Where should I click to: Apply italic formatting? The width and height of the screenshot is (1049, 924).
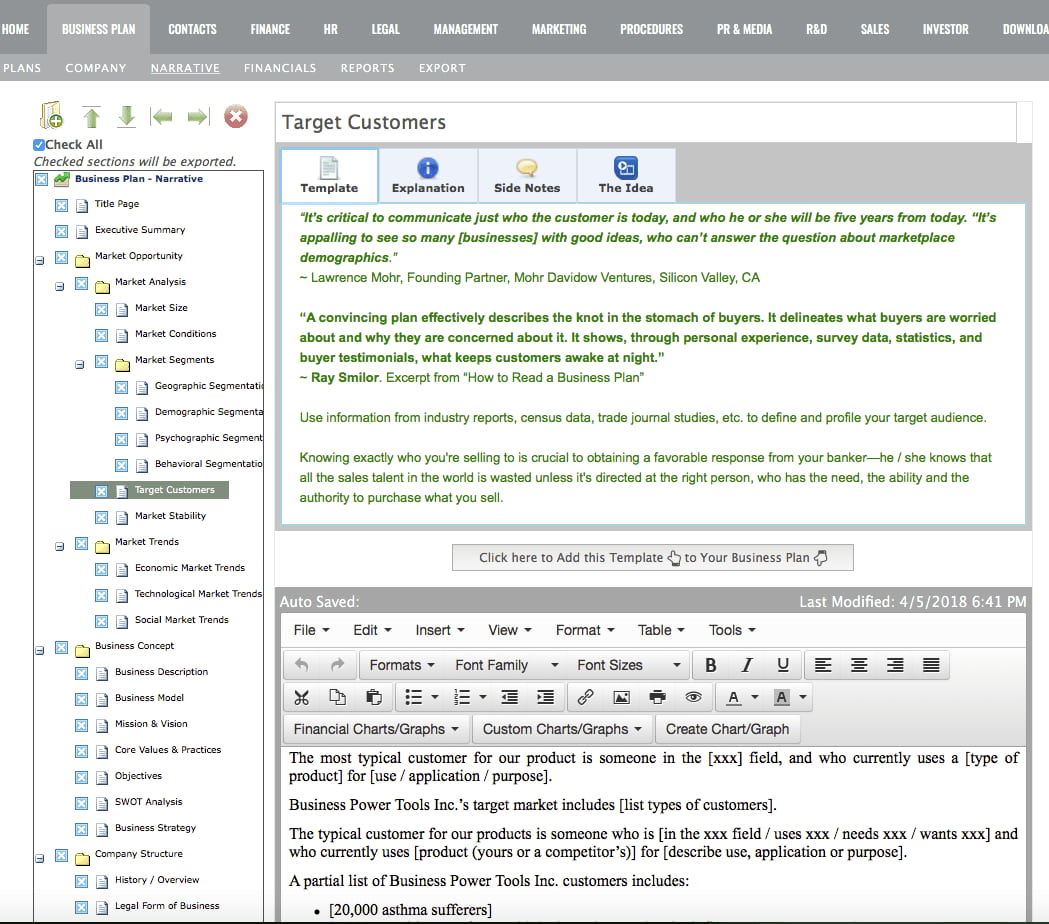click(x=747, y=665)
